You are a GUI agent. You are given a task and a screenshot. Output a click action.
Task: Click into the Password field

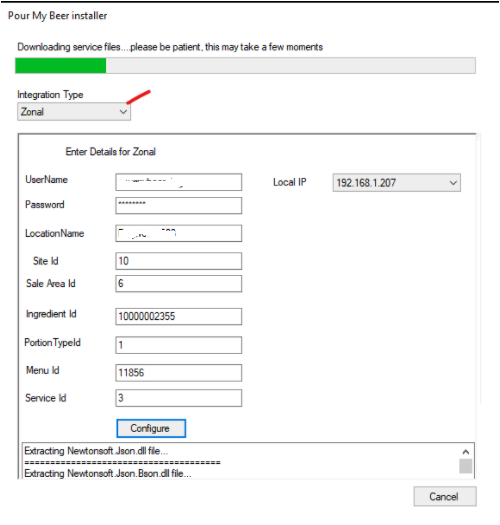[x=178, y=205]
